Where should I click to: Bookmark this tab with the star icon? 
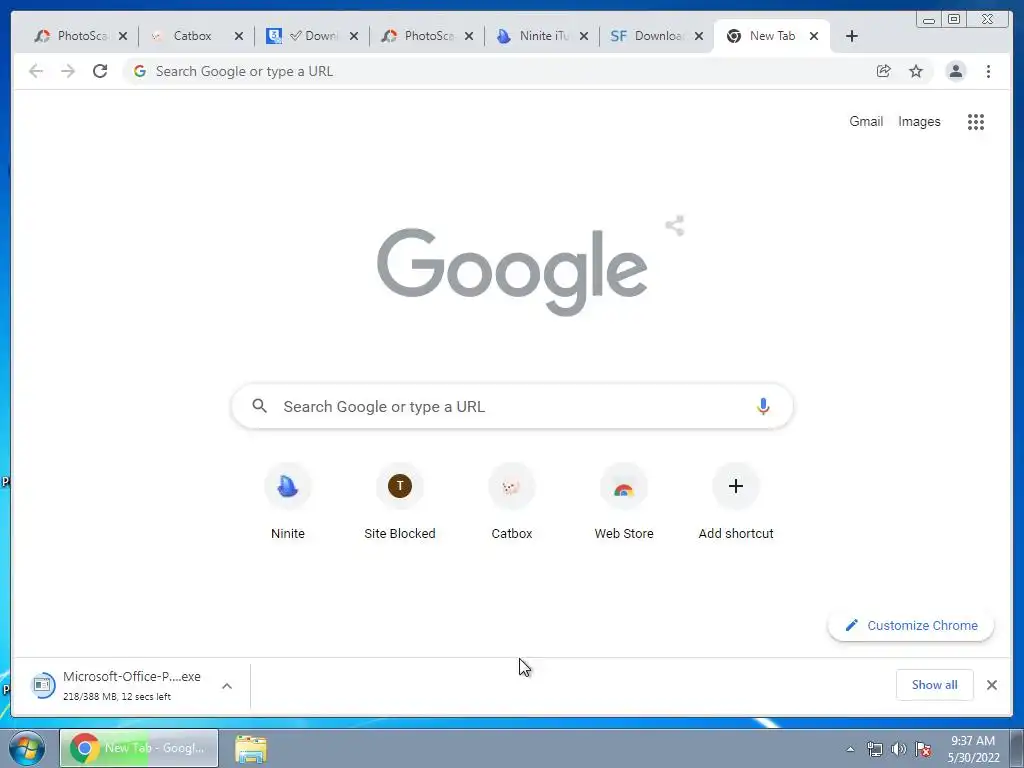[916, 71]
